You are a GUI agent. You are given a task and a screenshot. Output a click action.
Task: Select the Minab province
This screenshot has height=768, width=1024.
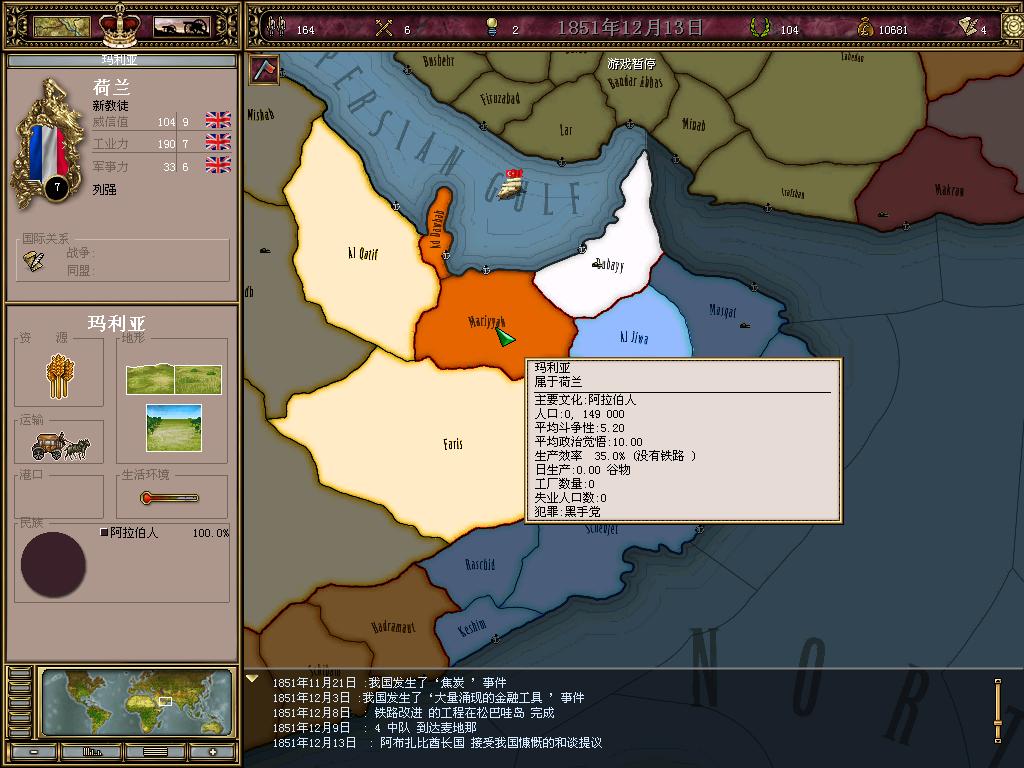693,124
